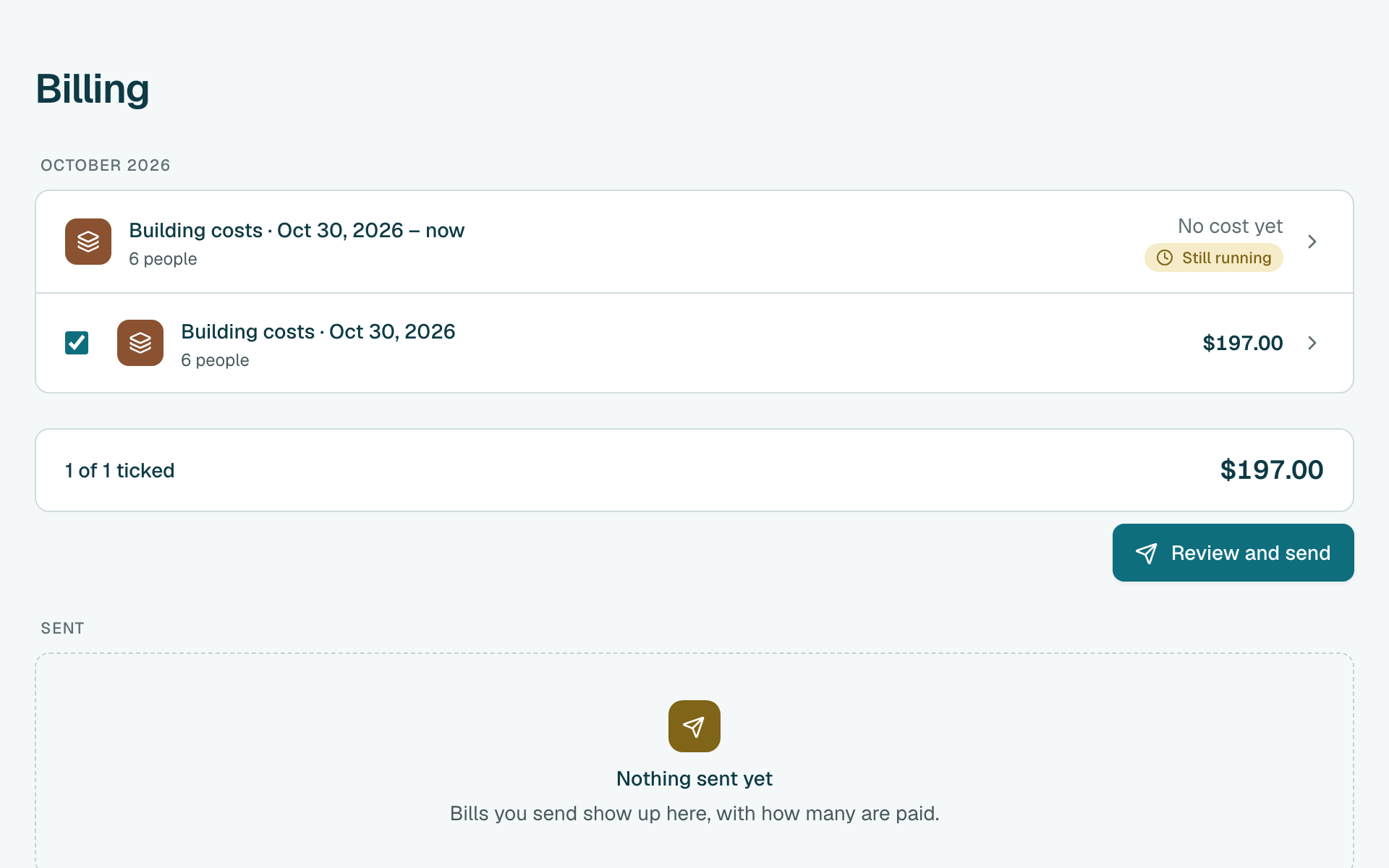Click the $197.00 total in the ticked summary bar
Screen dimensions: 1389x868
click(x=1272, y=470)
